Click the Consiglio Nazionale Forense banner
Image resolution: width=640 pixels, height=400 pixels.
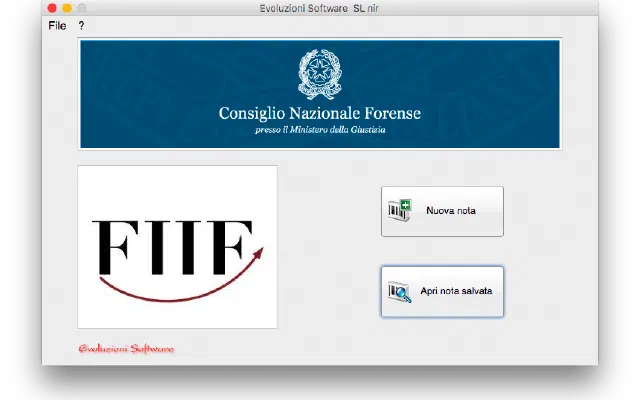coord(320,94)
